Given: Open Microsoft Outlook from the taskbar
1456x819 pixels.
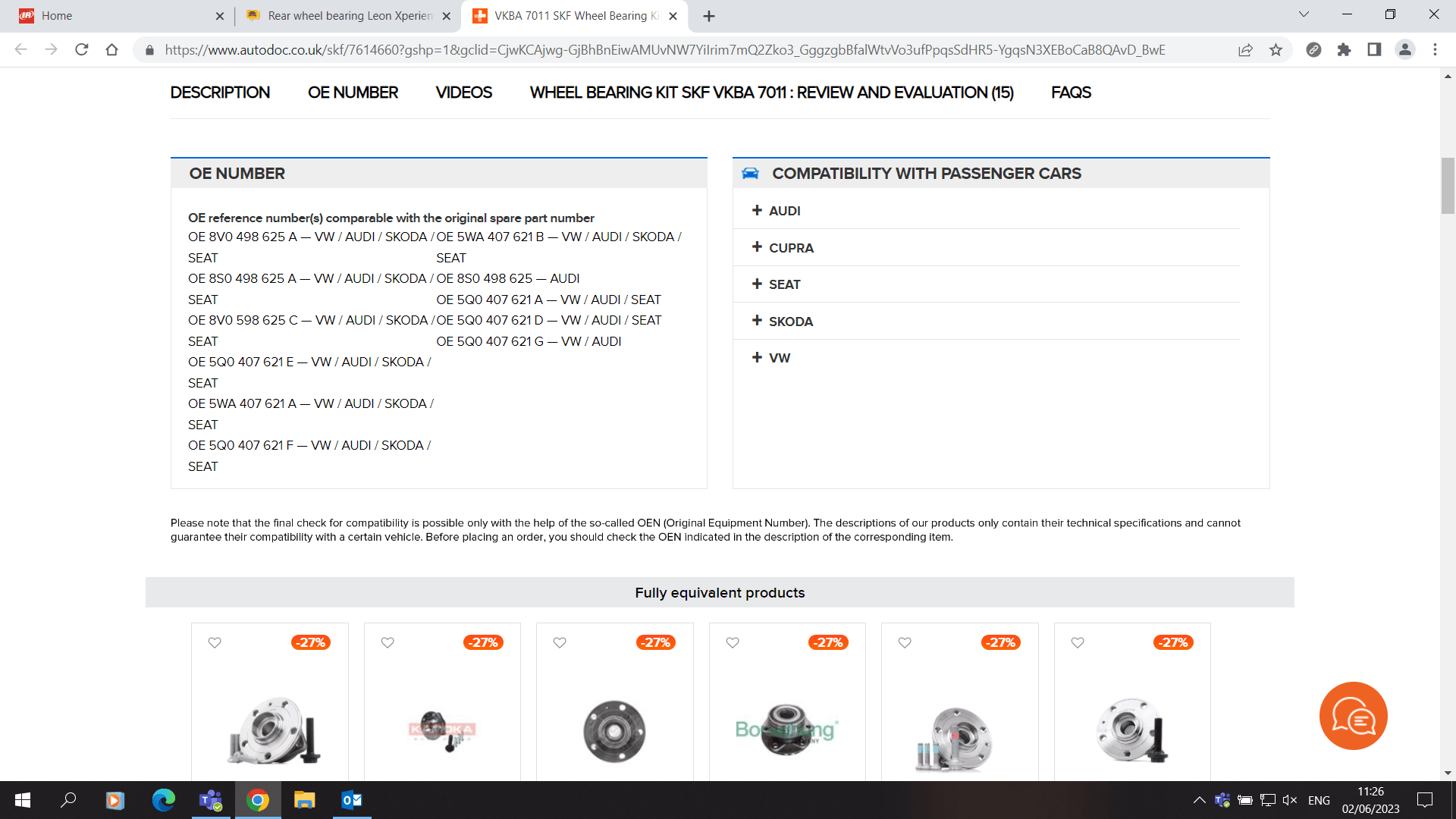Looking at the screenshot, I should [351, 800].
